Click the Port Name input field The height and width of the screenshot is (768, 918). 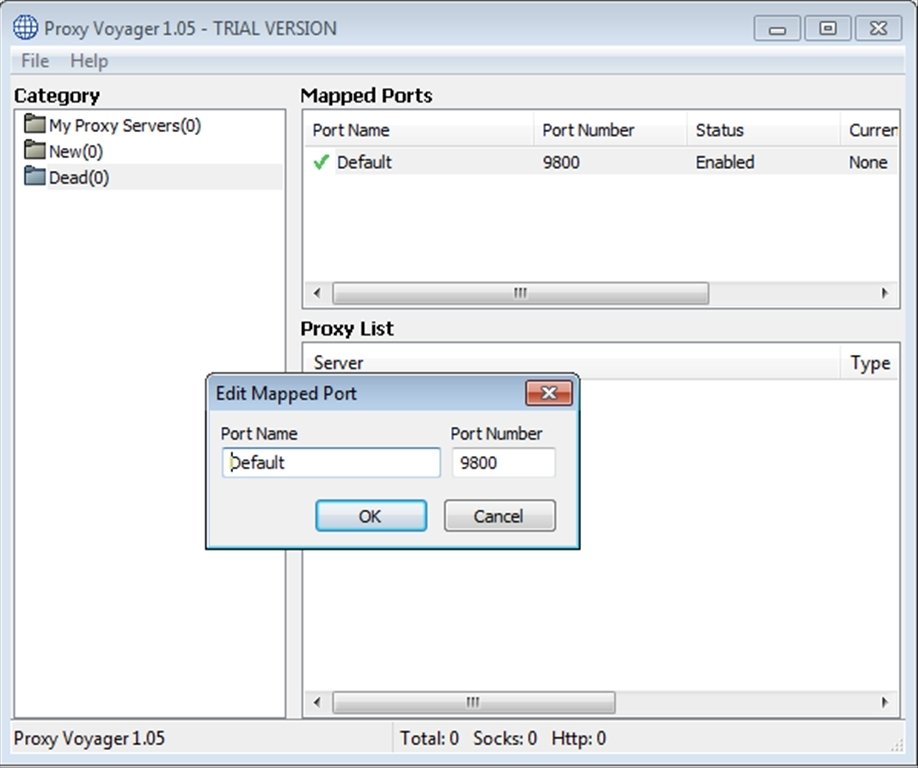[x=331, y=462]
